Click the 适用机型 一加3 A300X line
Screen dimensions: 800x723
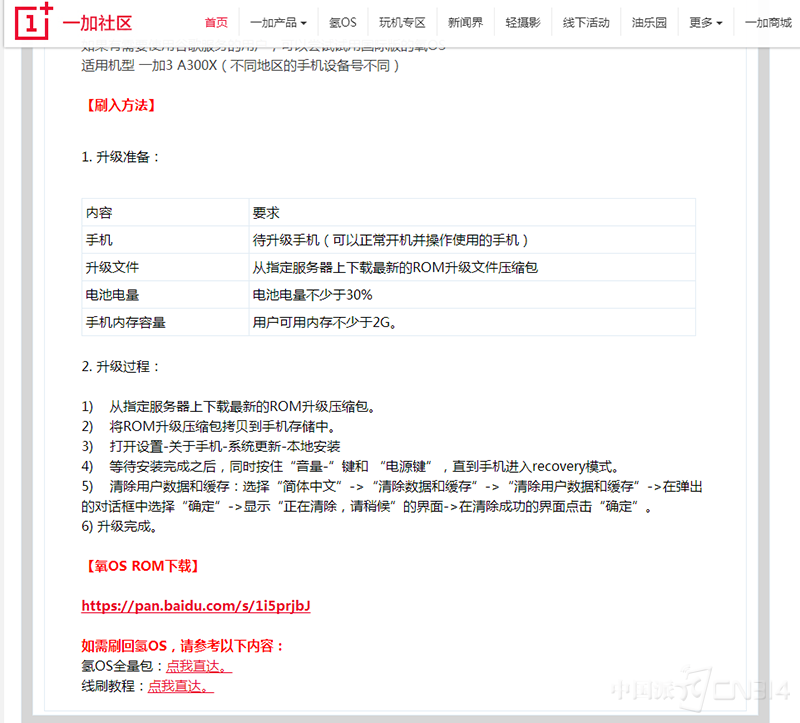click(x=240, y=65)
